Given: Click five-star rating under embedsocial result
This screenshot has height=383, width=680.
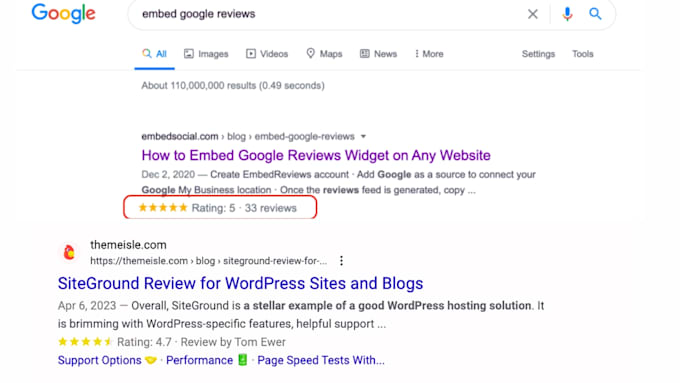Looking at the screenshot, I should [x=163, y=208].
